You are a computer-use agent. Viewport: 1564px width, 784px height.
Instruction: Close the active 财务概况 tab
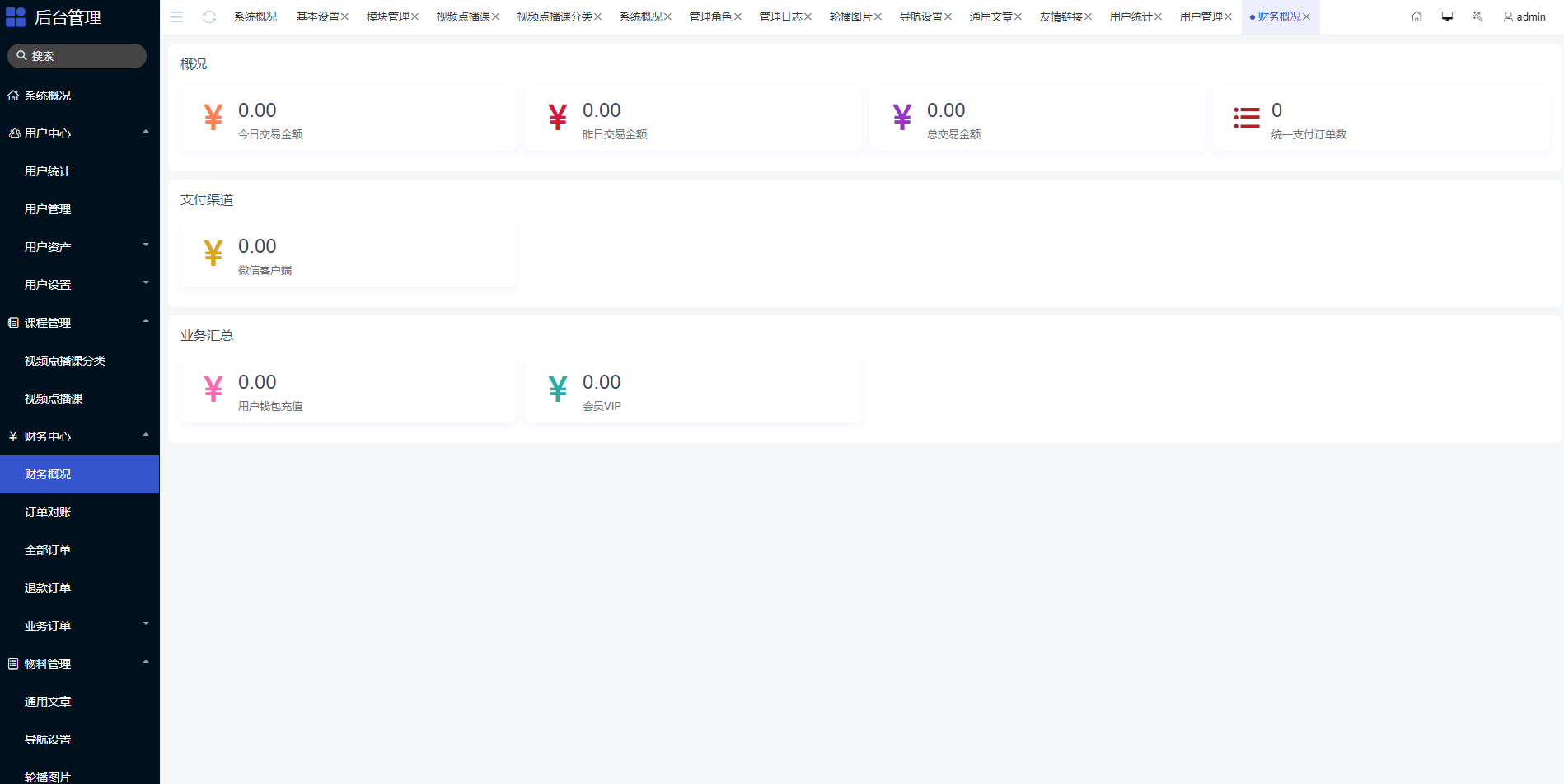1307,16
